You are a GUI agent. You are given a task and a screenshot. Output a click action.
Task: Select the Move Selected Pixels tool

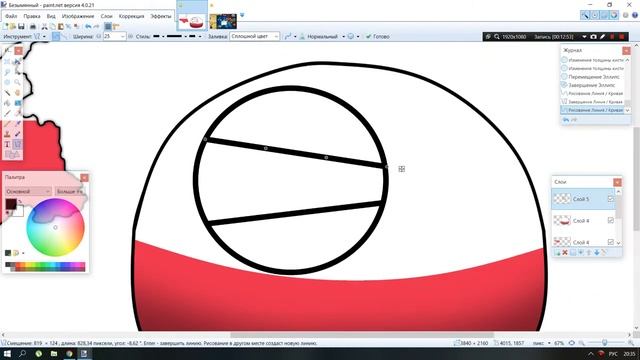coord(18,62)
